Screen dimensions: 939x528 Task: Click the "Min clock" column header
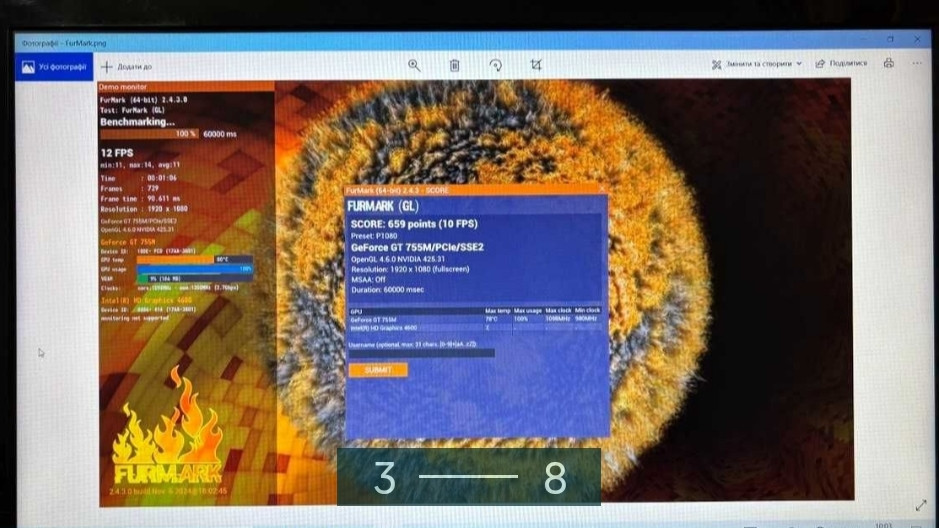pyautogui.click(x=587, y=310)
